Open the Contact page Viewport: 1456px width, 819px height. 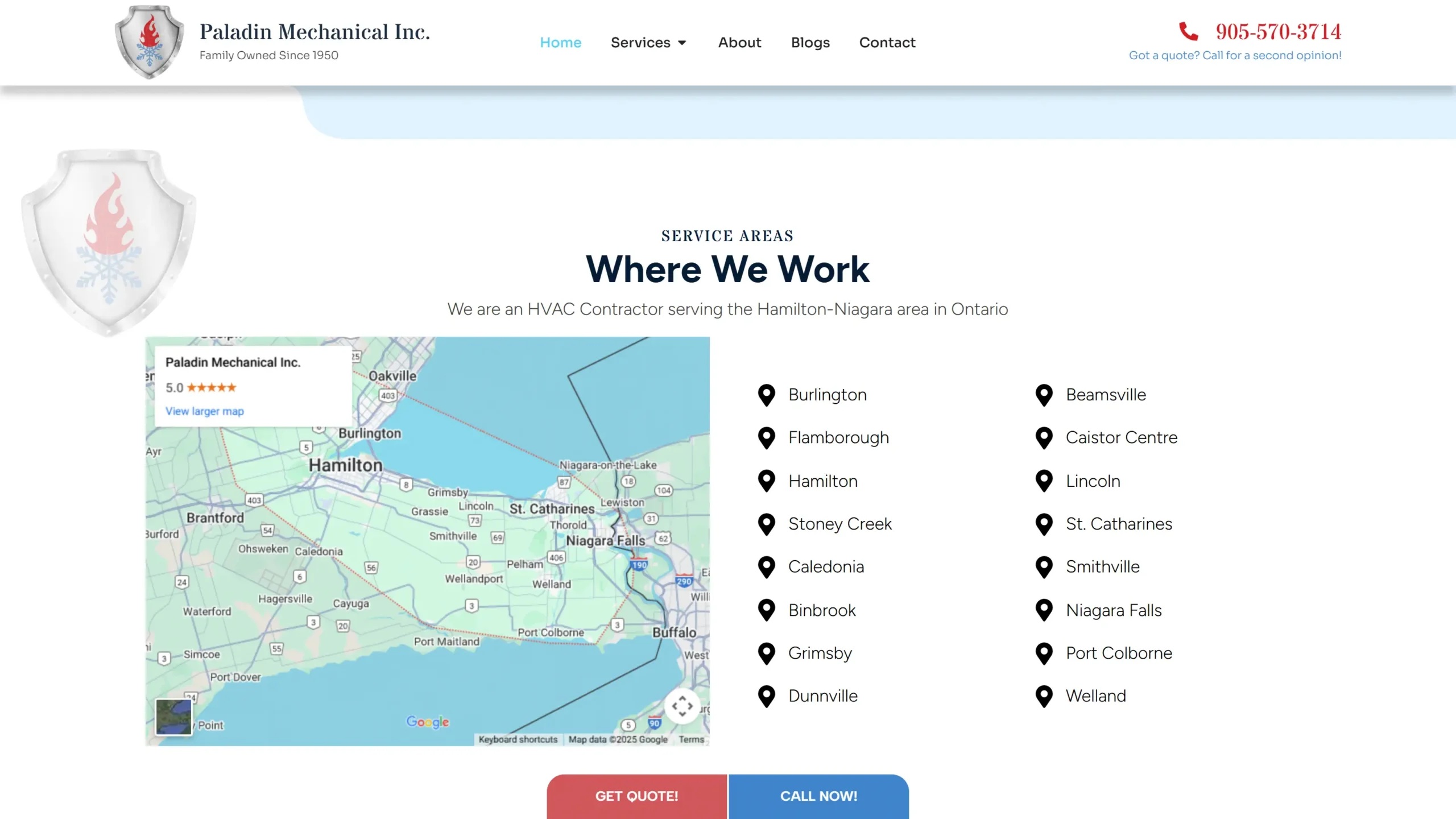click(887, 43)
